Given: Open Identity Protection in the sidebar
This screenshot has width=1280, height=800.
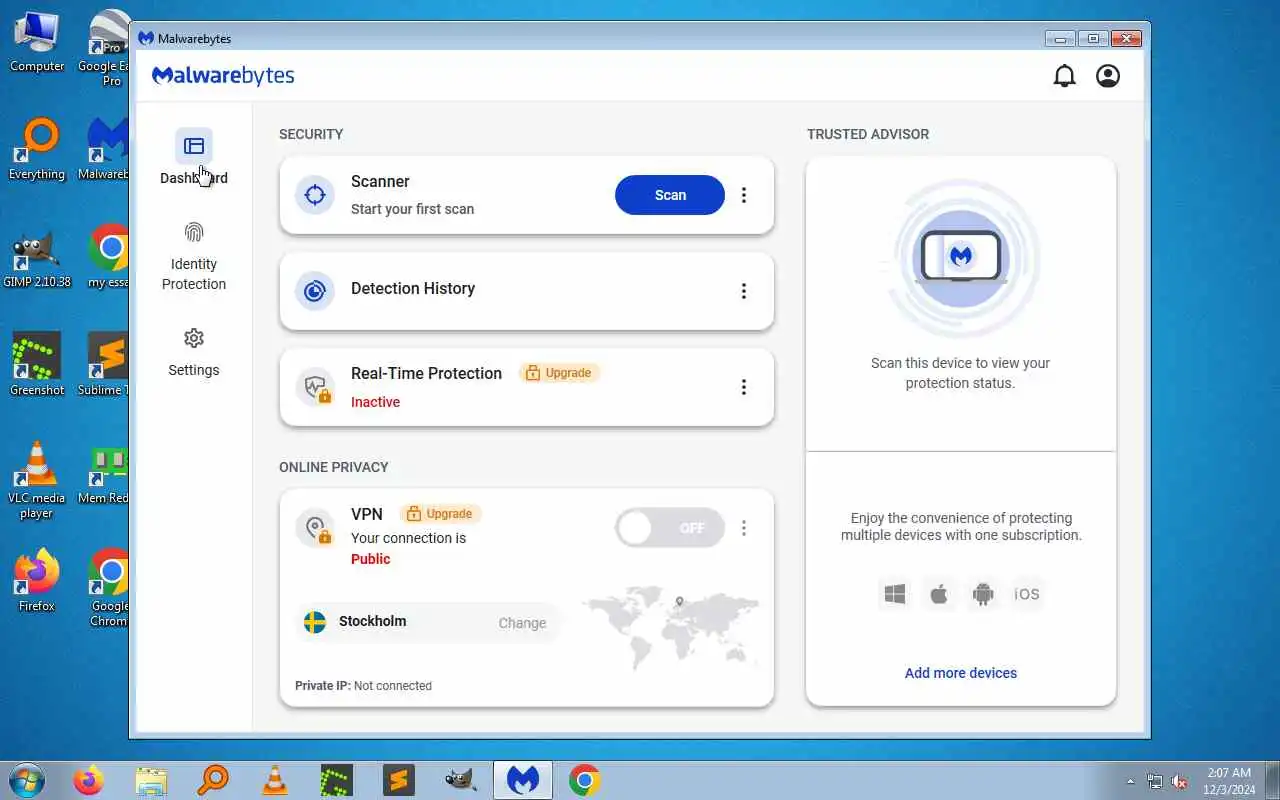Looking at the screenshot, I should click(194, 258).
